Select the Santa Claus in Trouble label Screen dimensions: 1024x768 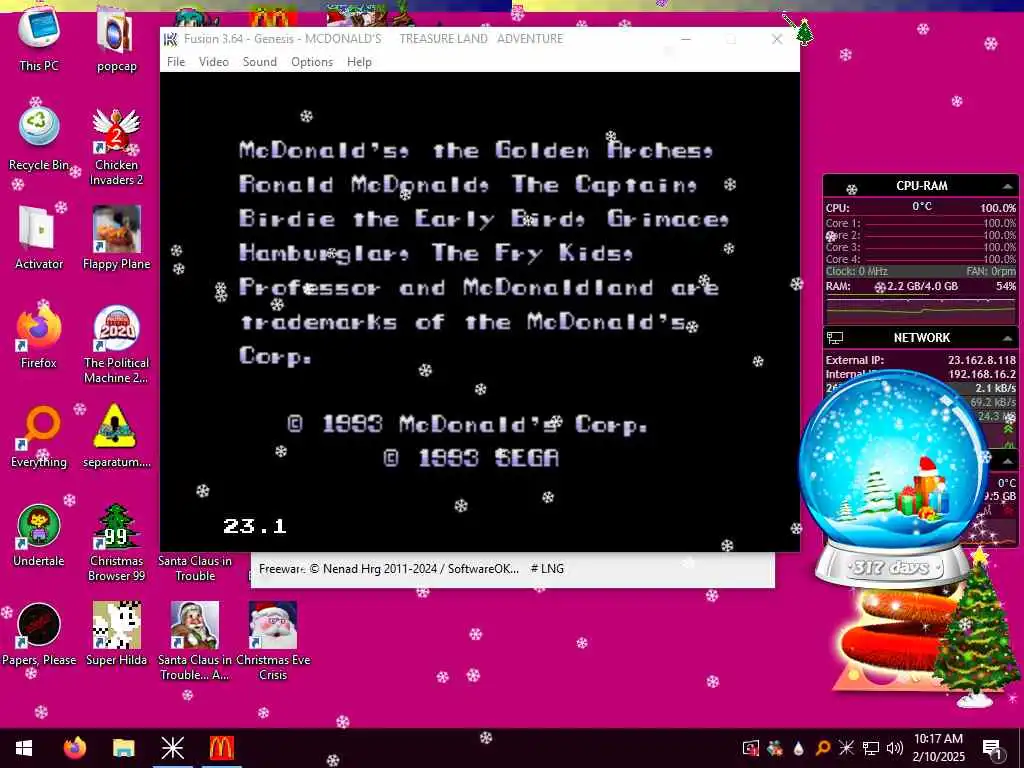point(195,568)
